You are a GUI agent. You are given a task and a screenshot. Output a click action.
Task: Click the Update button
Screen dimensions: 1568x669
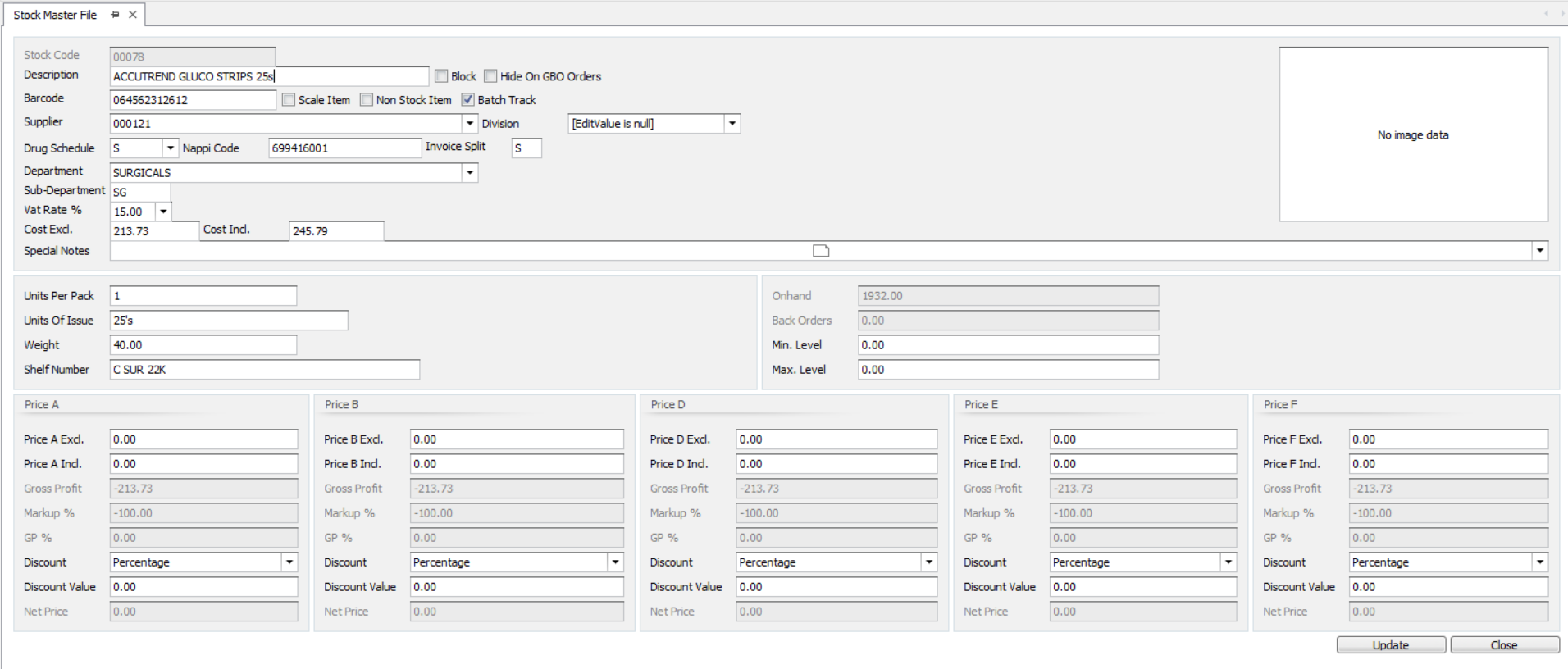1391,645
